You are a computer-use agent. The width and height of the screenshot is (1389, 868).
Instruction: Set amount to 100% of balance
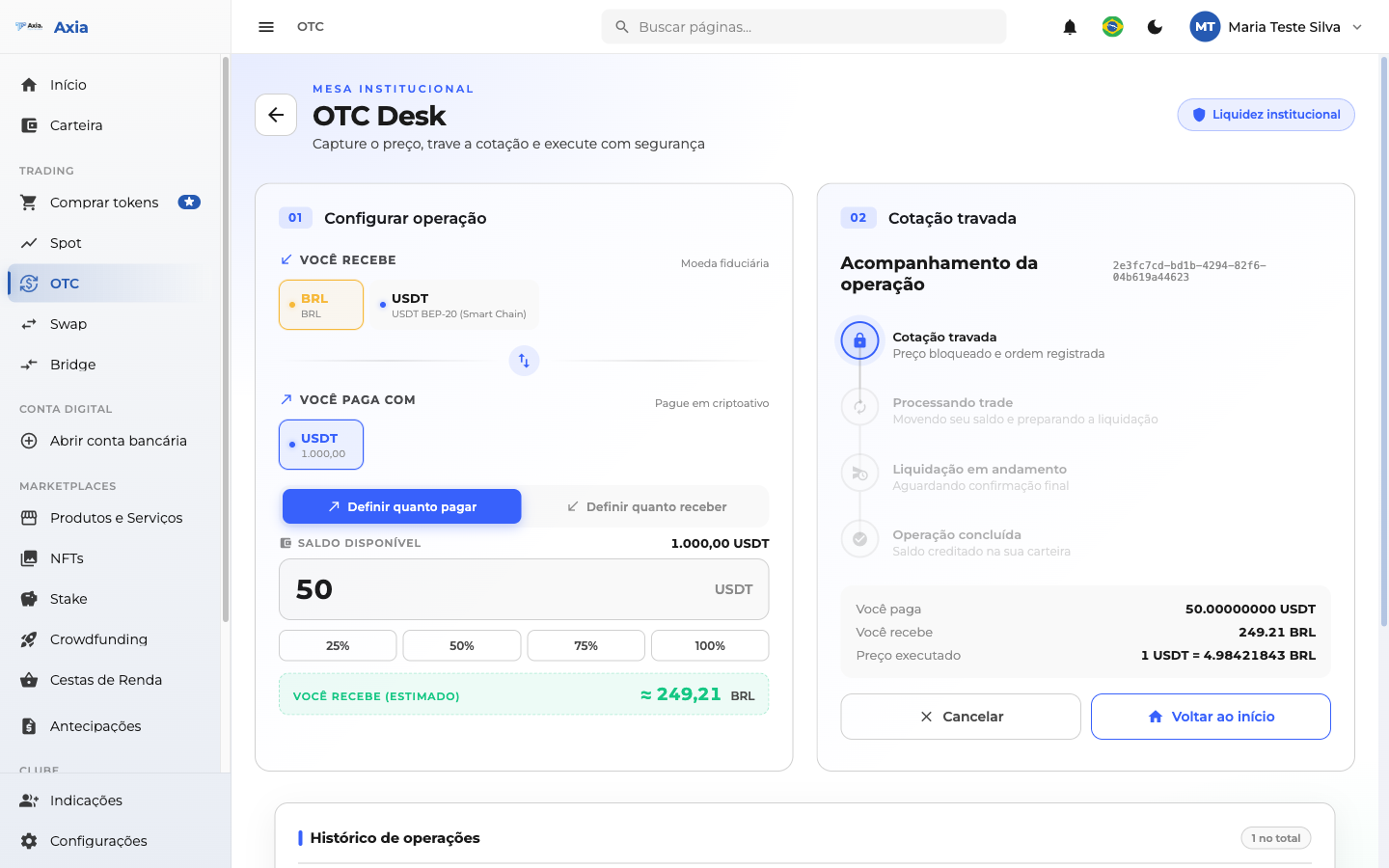[x=710, y=645]
